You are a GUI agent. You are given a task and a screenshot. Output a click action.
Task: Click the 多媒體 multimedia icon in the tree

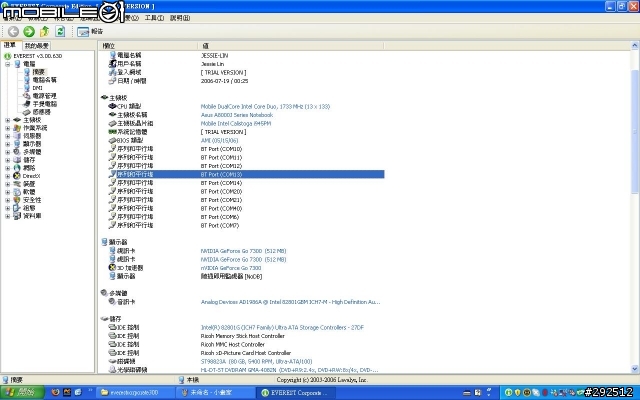point(17,152)
